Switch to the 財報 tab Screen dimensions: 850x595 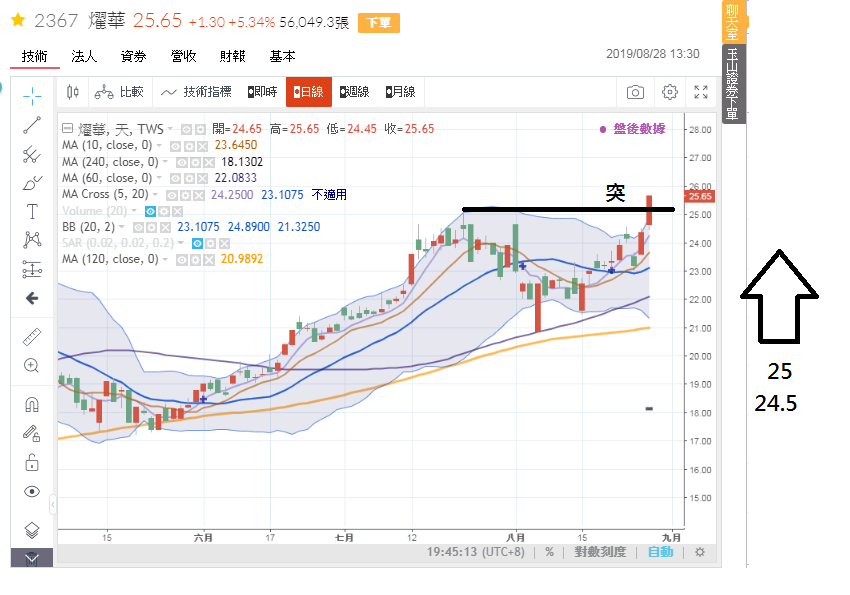click(233, 56)
